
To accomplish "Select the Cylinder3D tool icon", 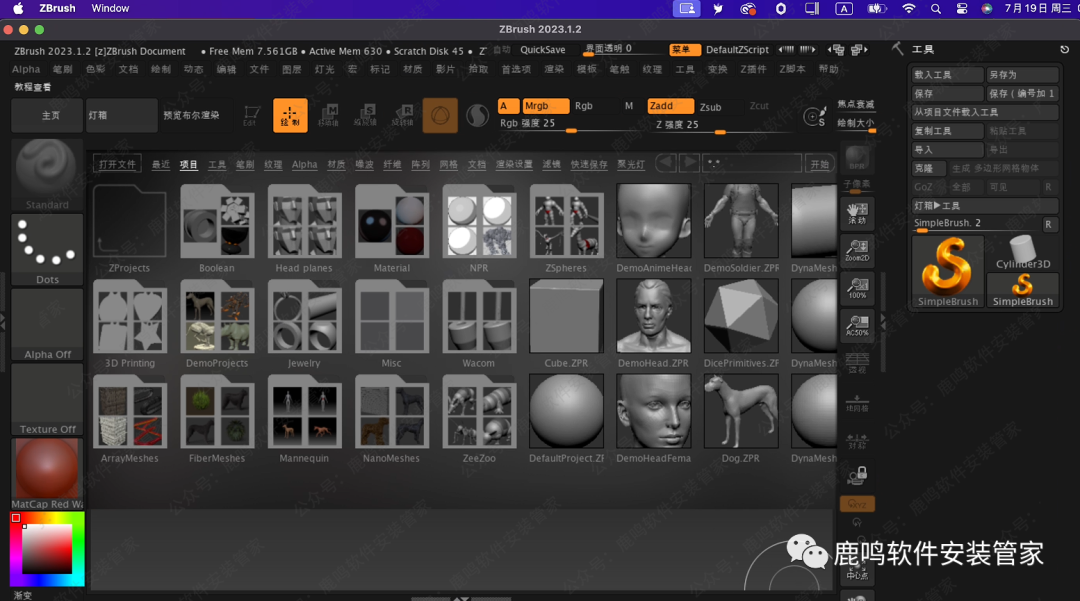I will (x=1022, y=251).
